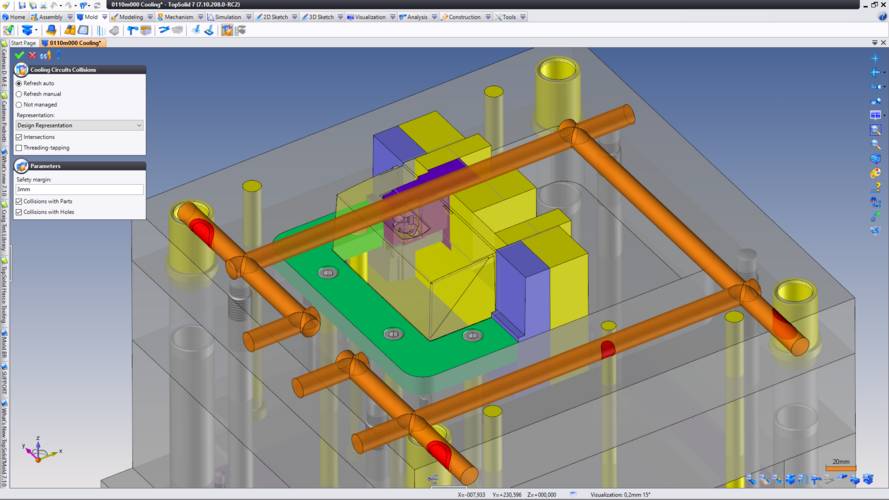Cancel with the red X icon
Image resolution: width=889 pixels, height=500 pixels.
click(x=32, y=56)
